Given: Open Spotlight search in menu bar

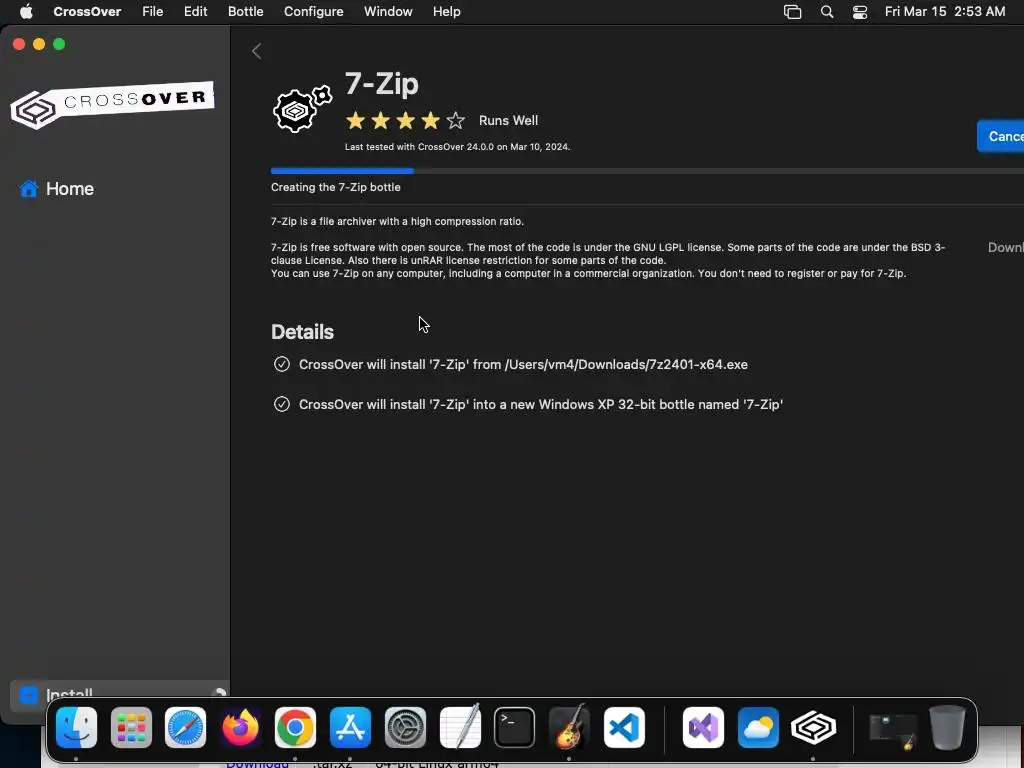Looking at the screenshot, I should (x=827, y=12).
